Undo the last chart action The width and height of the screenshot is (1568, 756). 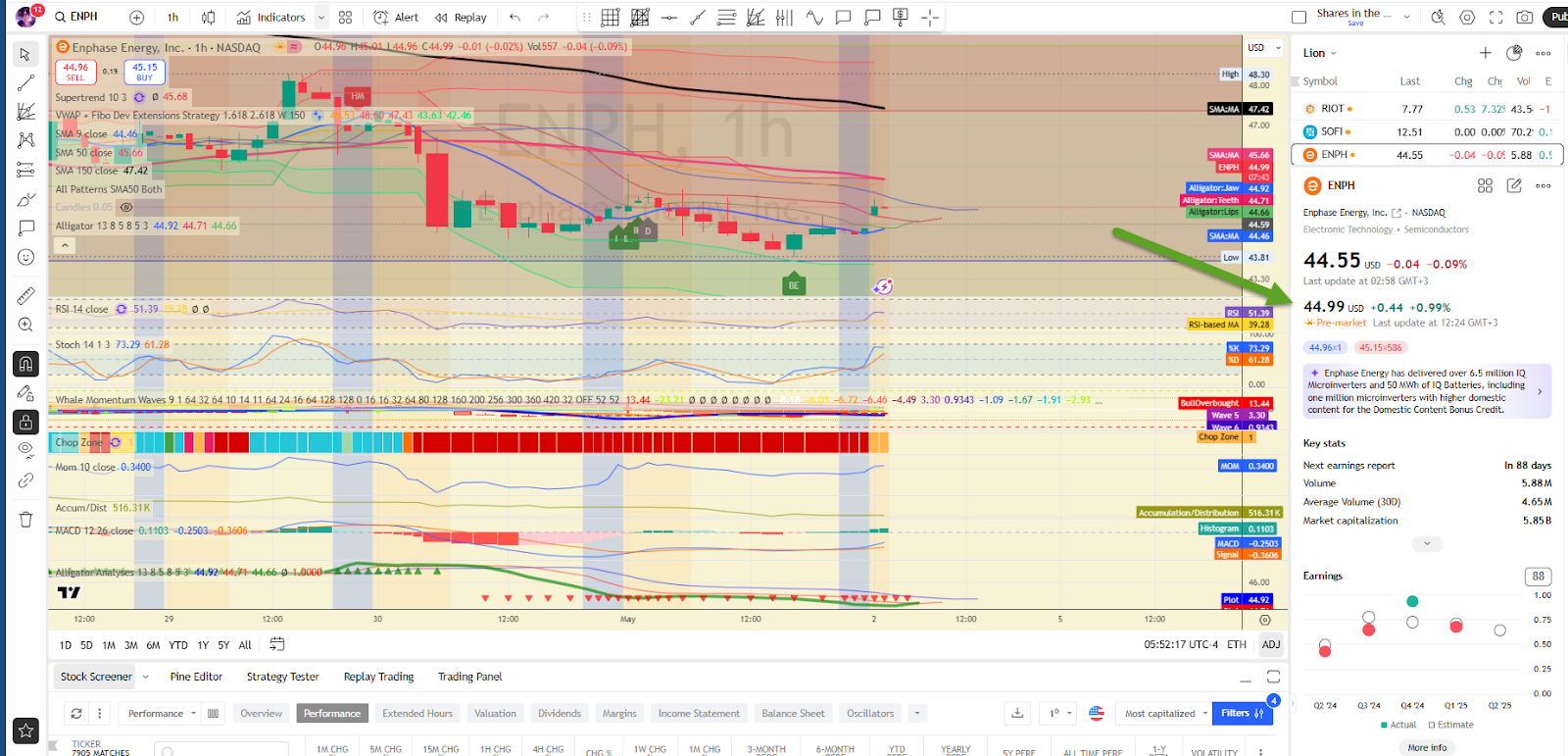coord(514,18)
